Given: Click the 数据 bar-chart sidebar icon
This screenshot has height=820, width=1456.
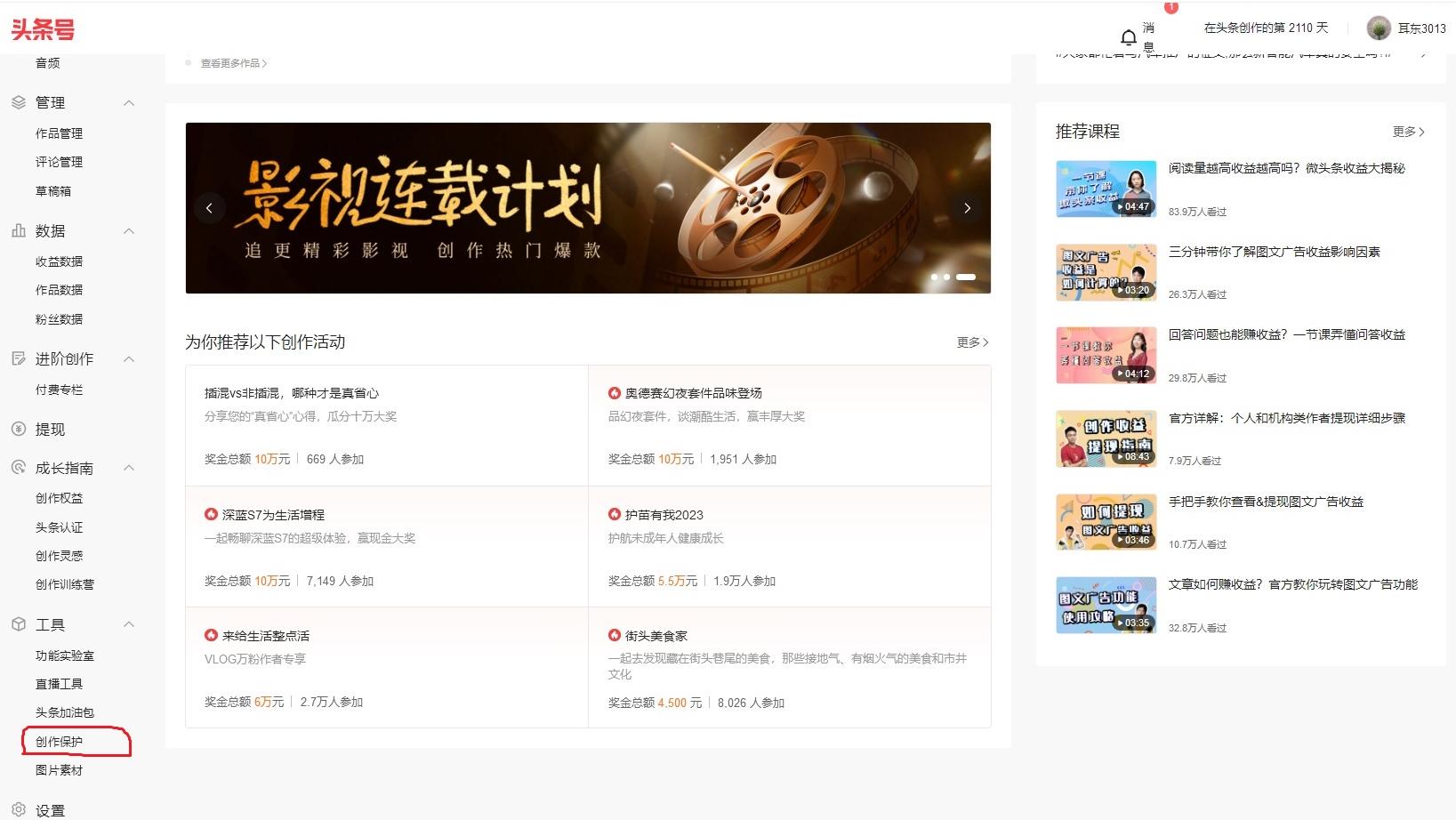Looking at the screenshot, I should (17, 230).
